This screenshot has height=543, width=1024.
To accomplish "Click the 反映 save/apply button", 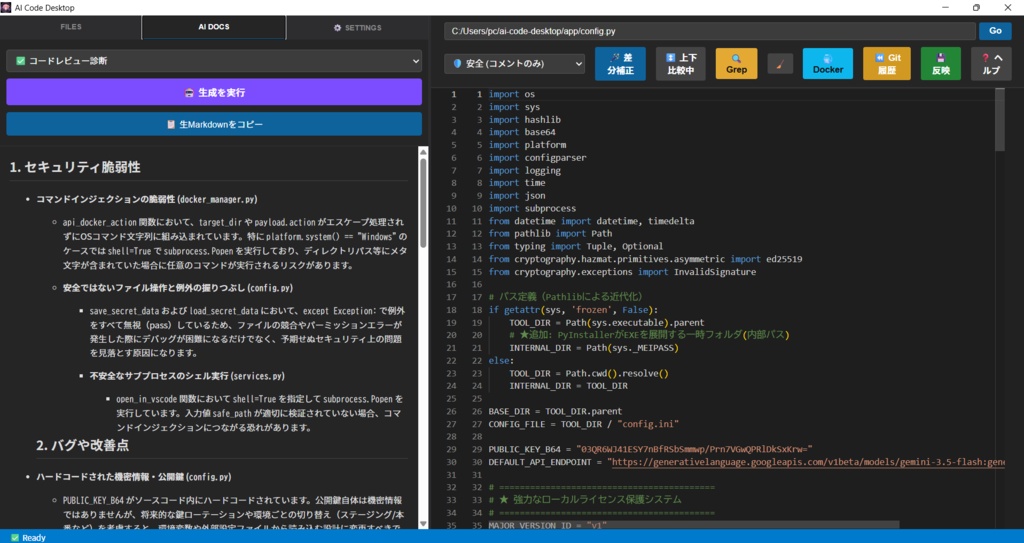I will pos(940,63).
